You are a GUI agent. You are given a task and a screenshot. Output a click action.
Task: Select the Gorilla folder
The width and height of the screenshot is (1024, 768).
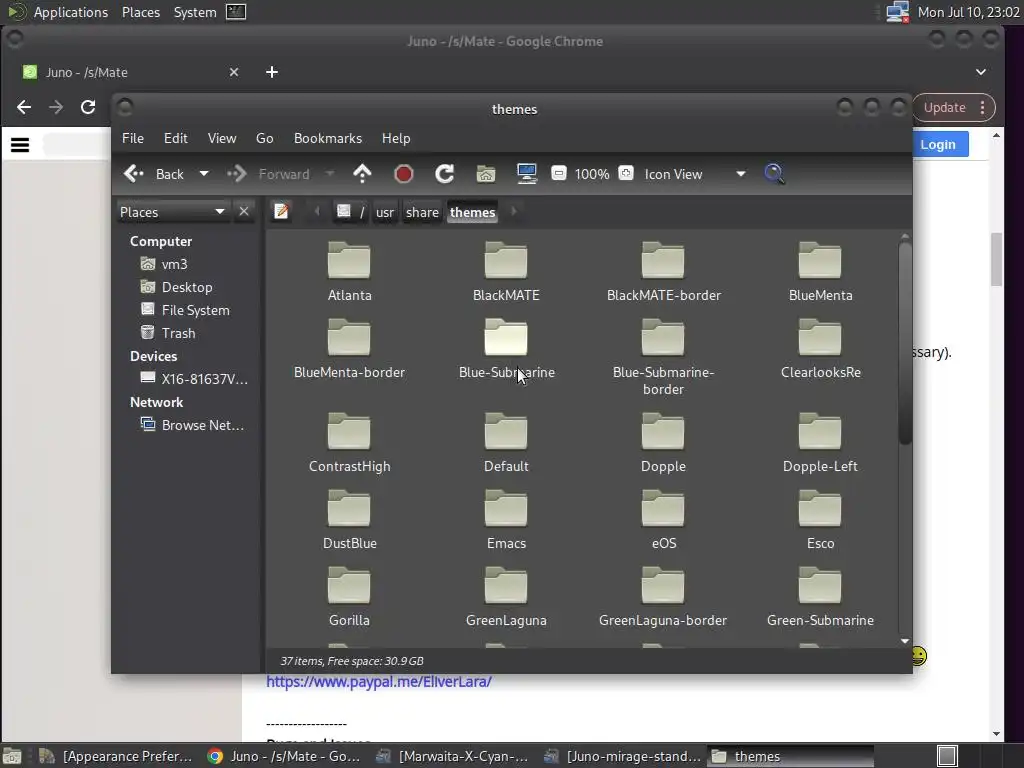(x=349, y=597)
